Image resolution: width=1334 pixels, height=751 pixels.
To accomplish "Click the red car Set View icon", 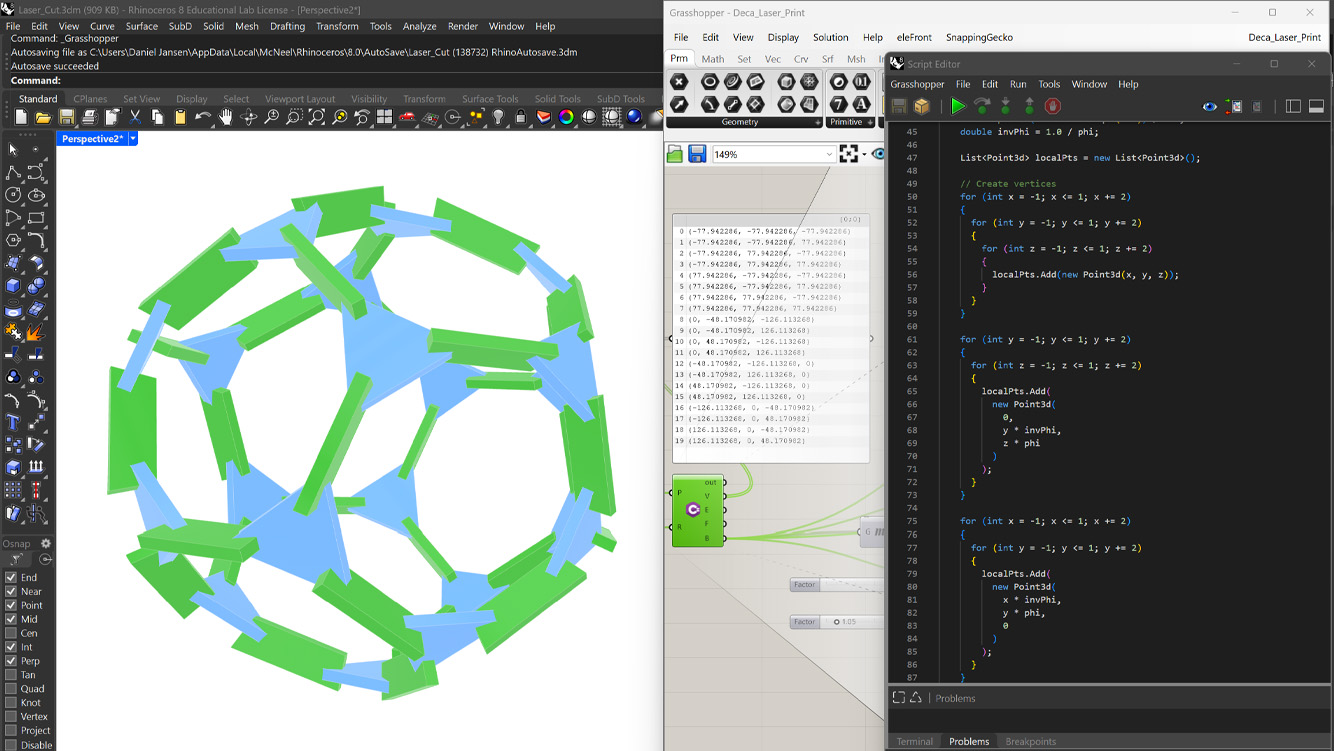I will click(407, 117).
